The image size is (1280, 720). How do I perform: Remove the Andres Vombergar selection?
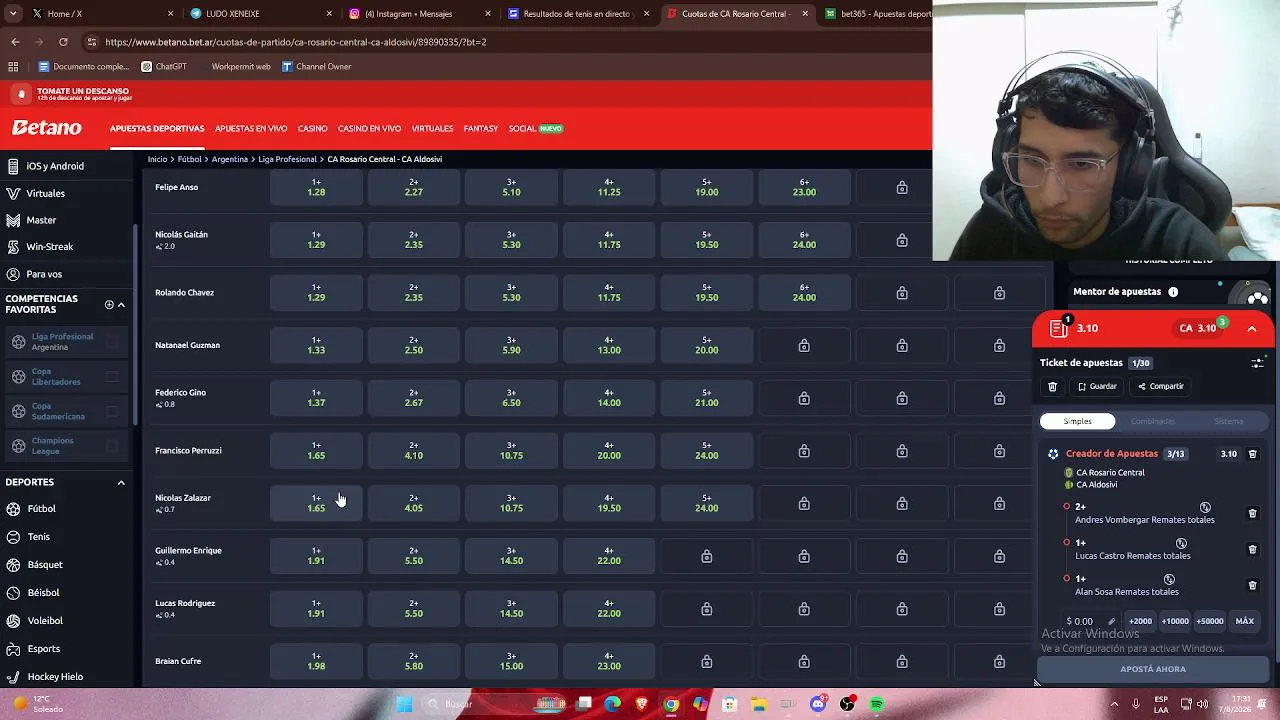pyautogui.click(x=1252, y=514)
